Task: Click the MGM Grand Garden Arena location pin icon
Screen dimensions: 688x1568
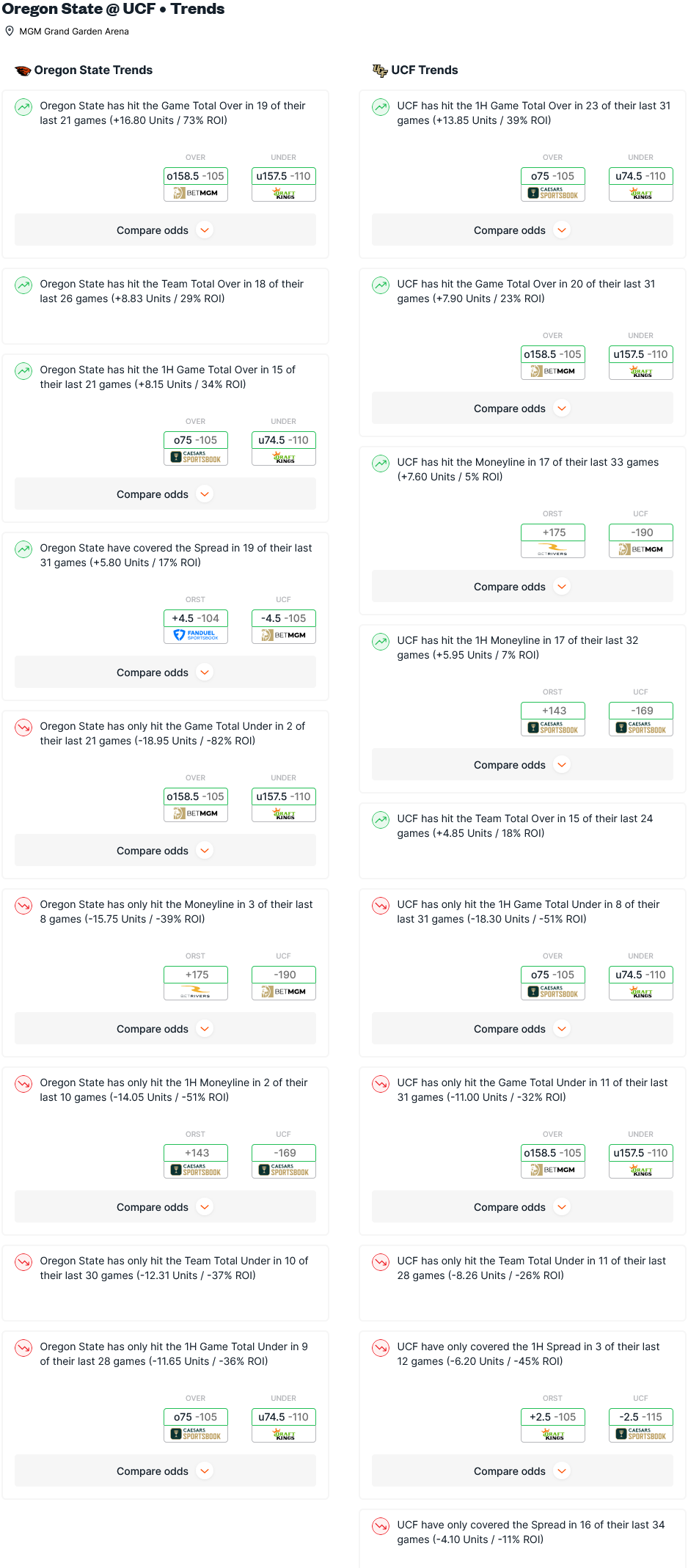Action: (10, 32)
